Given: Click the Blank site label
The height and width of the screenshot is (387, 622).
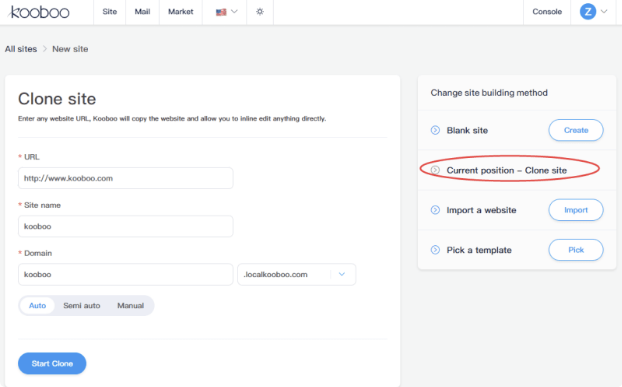Looking at the screenshot, I should 467,130.
